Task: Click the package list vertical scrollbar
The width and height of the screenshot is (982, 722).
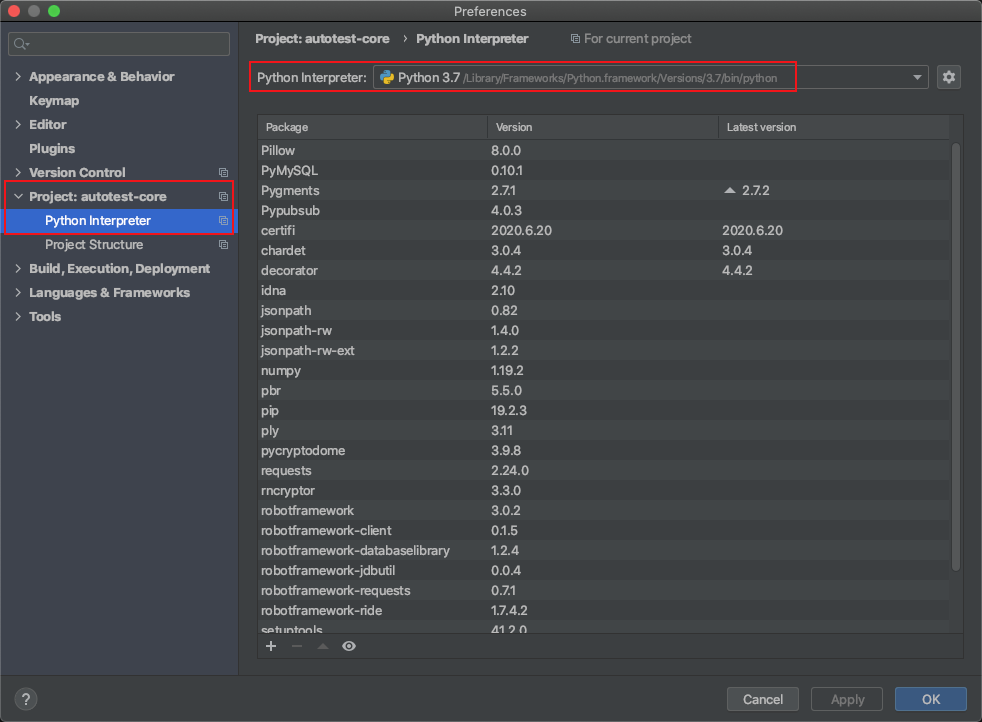Action: tap(956, 357)
